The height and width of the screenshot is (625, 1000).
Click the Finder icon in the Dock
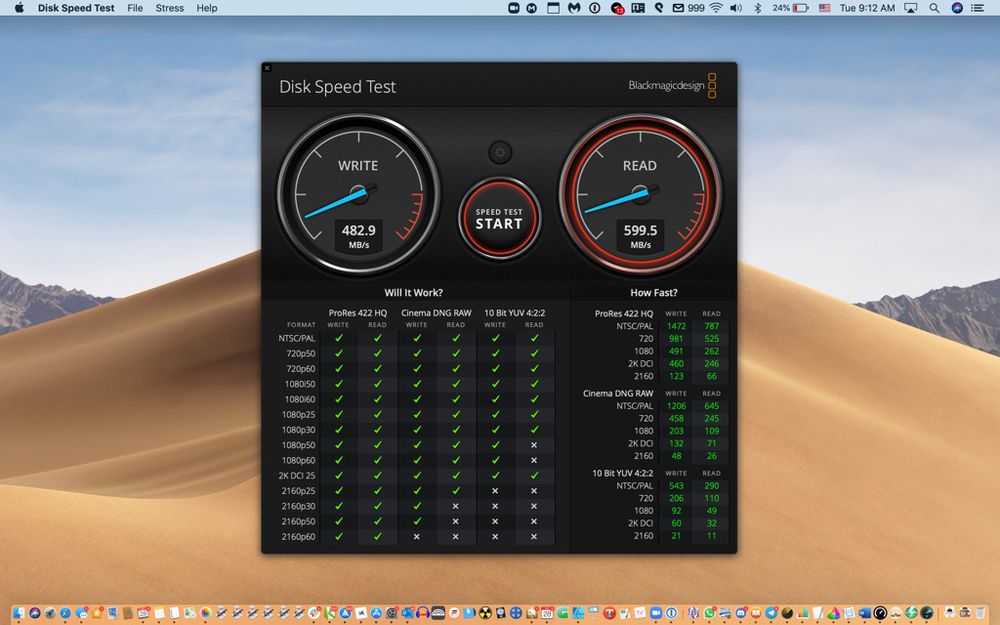(19, 612)
